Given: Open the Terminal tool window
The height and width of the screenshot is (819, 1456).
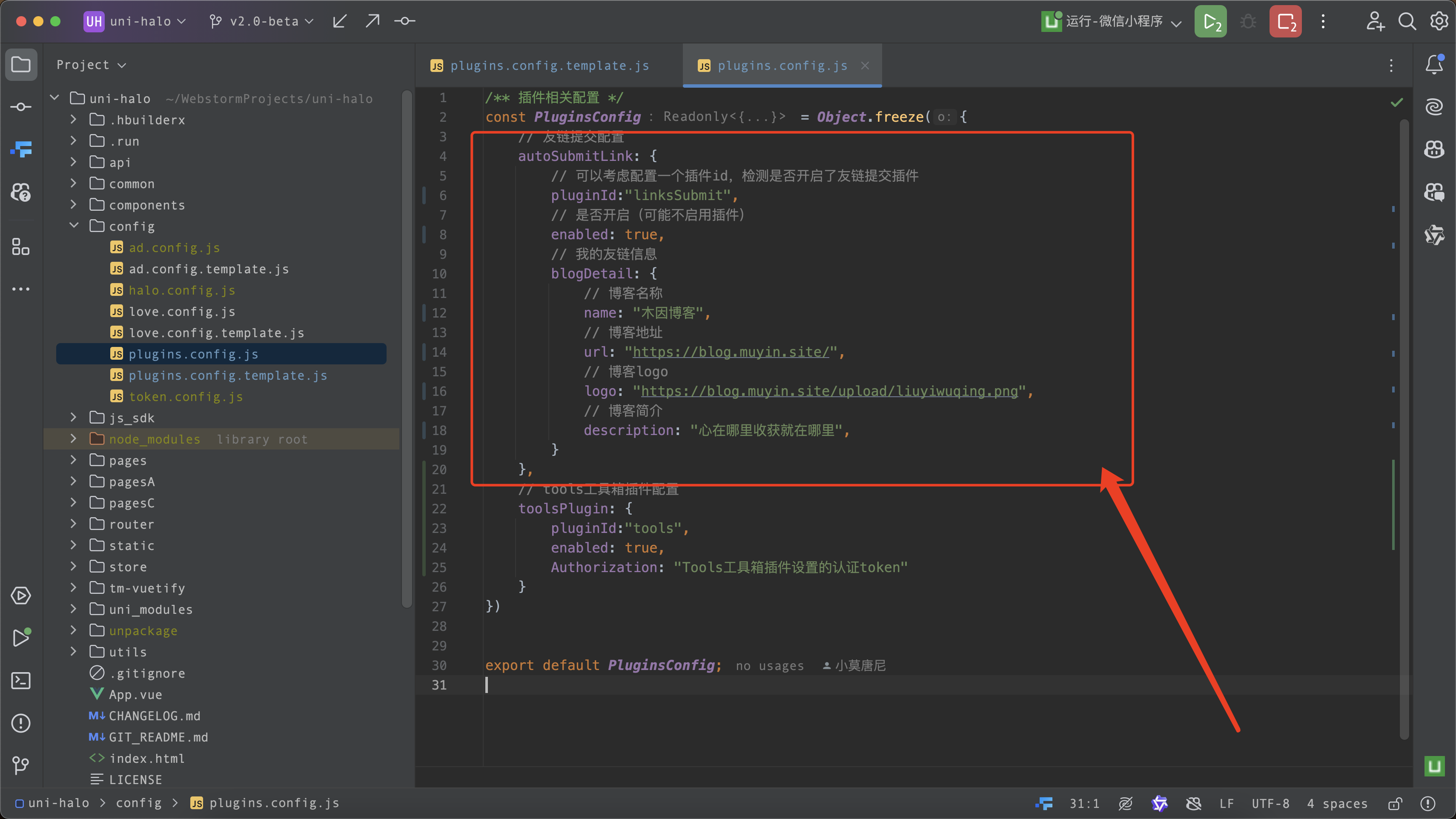Looking at the screenshot, I should [x=21, y=680].
